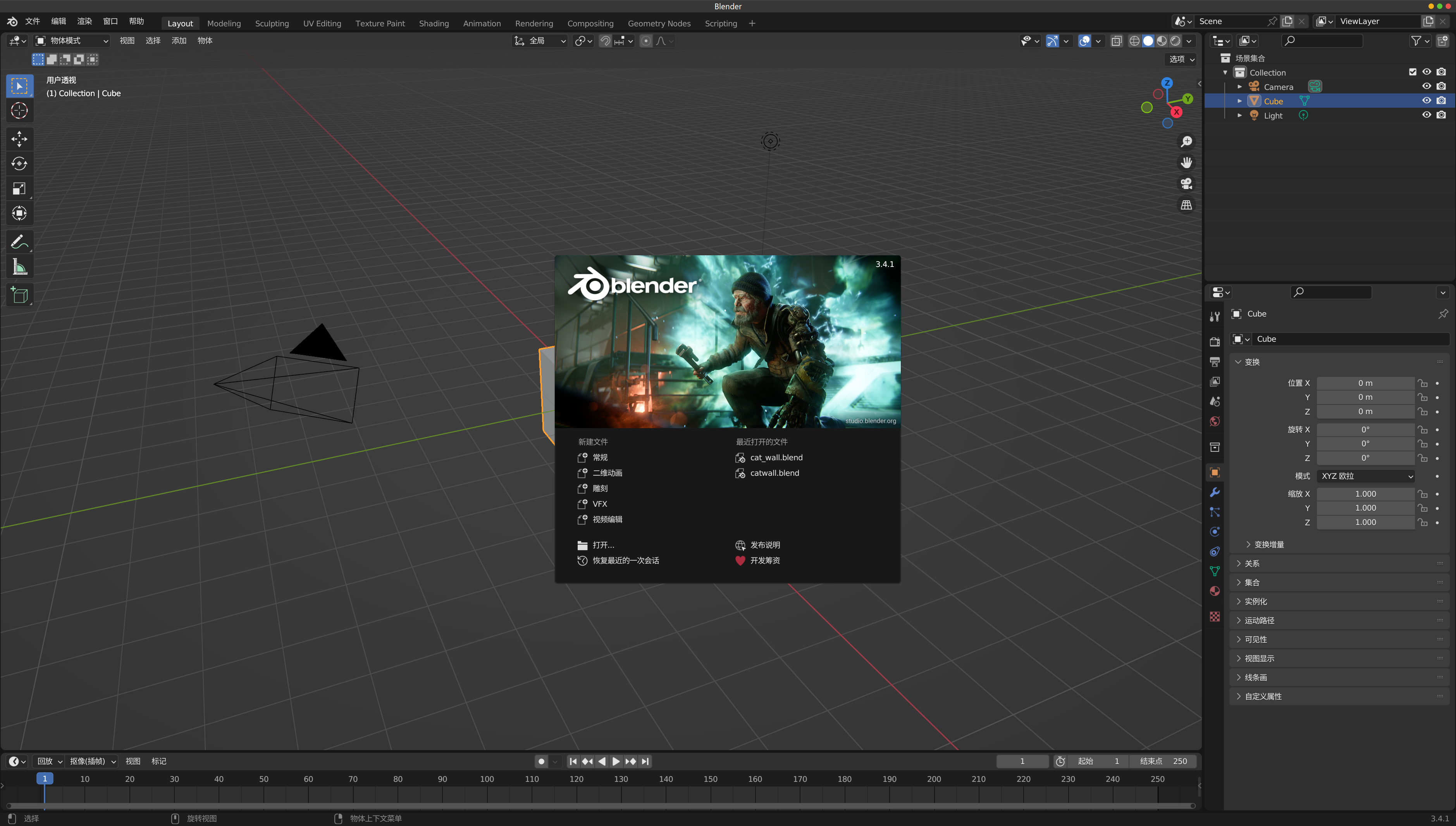Toggle auto keying record button
Viewport: 1456px width, 826px height.
click(541, 761)
